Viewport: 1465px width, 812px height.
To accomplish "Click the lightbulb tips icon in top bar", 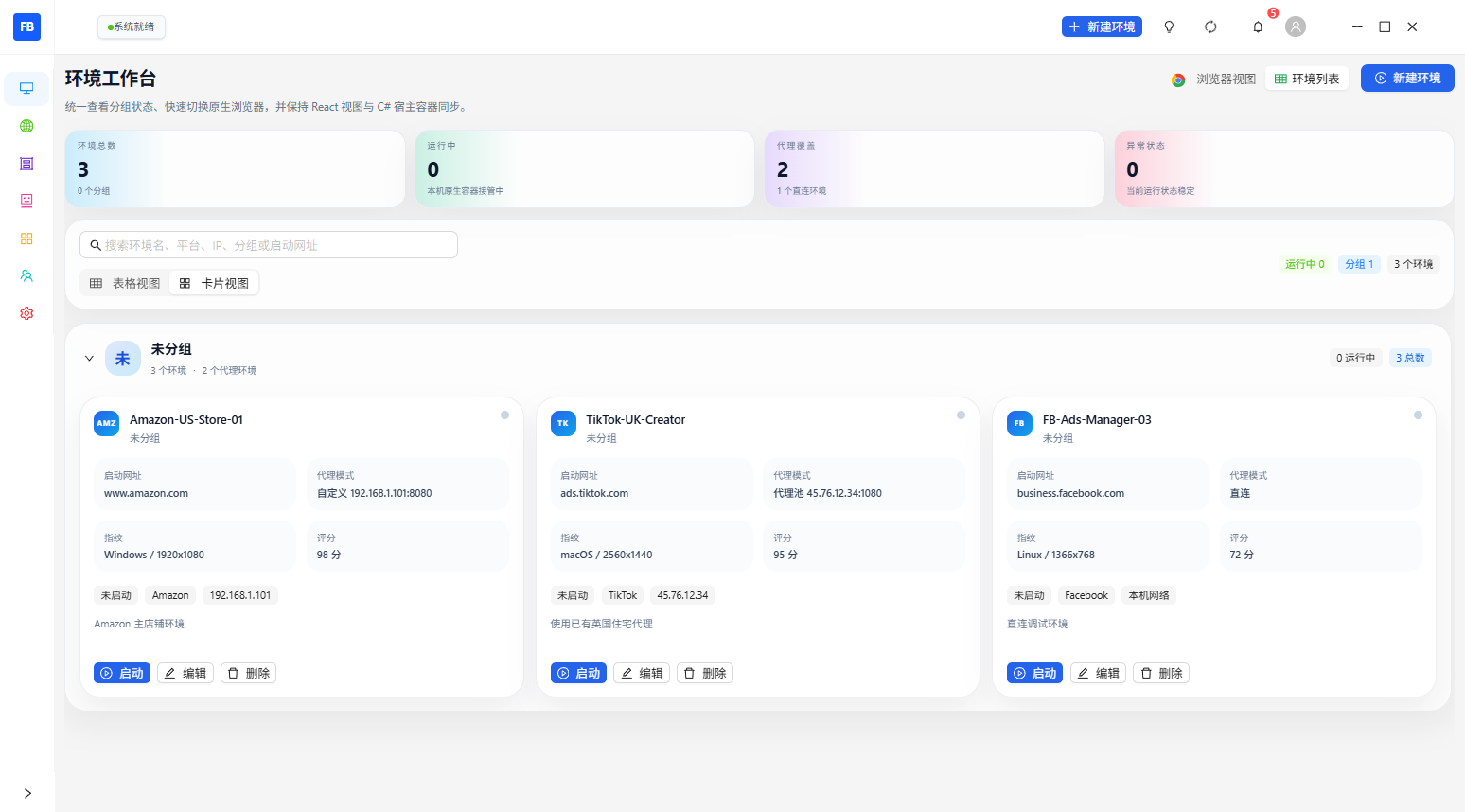I will 1169,26.
